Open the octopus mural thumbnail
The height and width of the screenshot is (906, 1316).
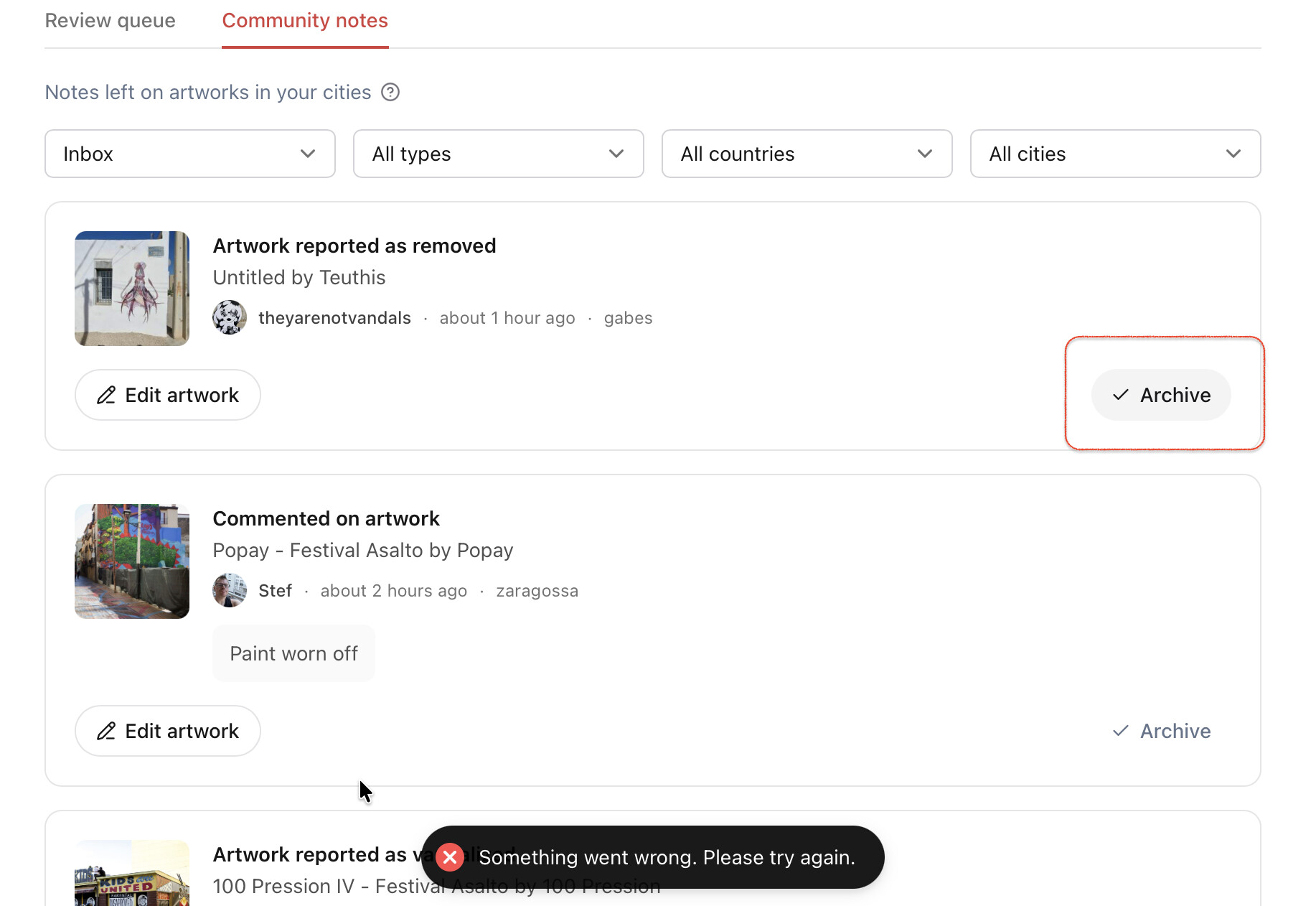pos(132,289)
